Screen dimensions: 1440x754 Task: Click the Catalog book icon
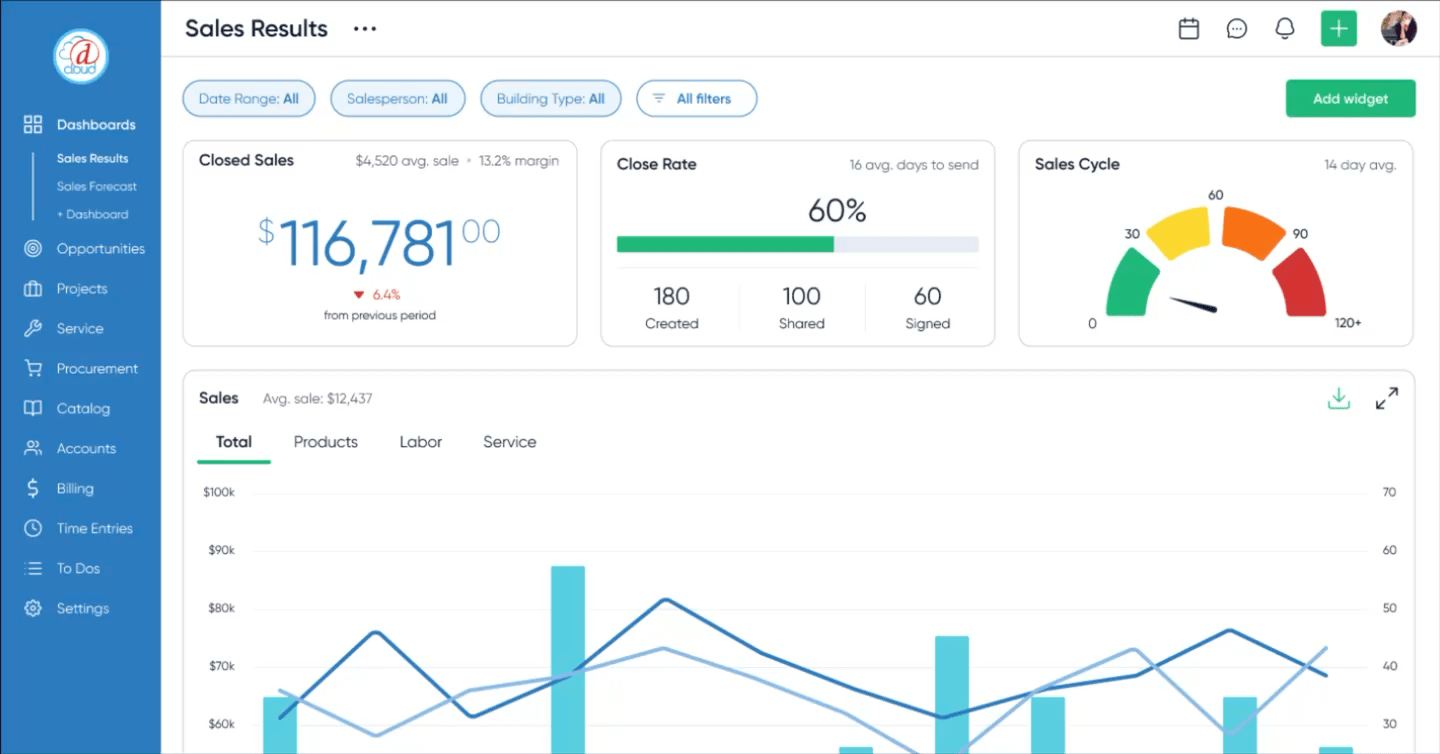pyautogui.click(x=34, y=408)
